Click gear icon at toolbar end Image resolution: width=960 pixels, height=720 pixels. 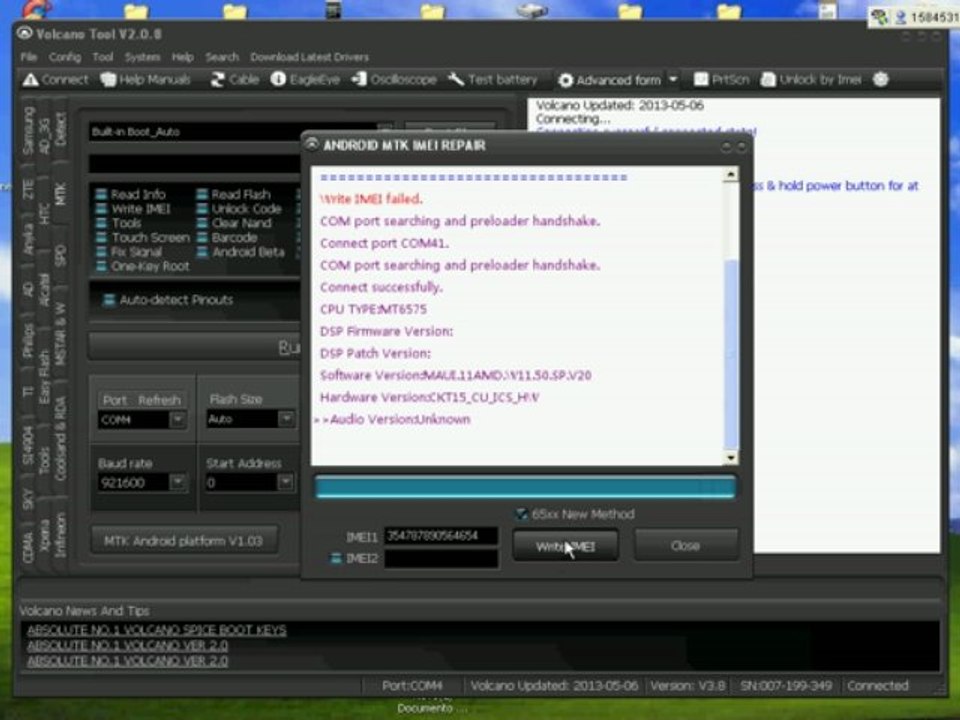(x=880, y=79)
